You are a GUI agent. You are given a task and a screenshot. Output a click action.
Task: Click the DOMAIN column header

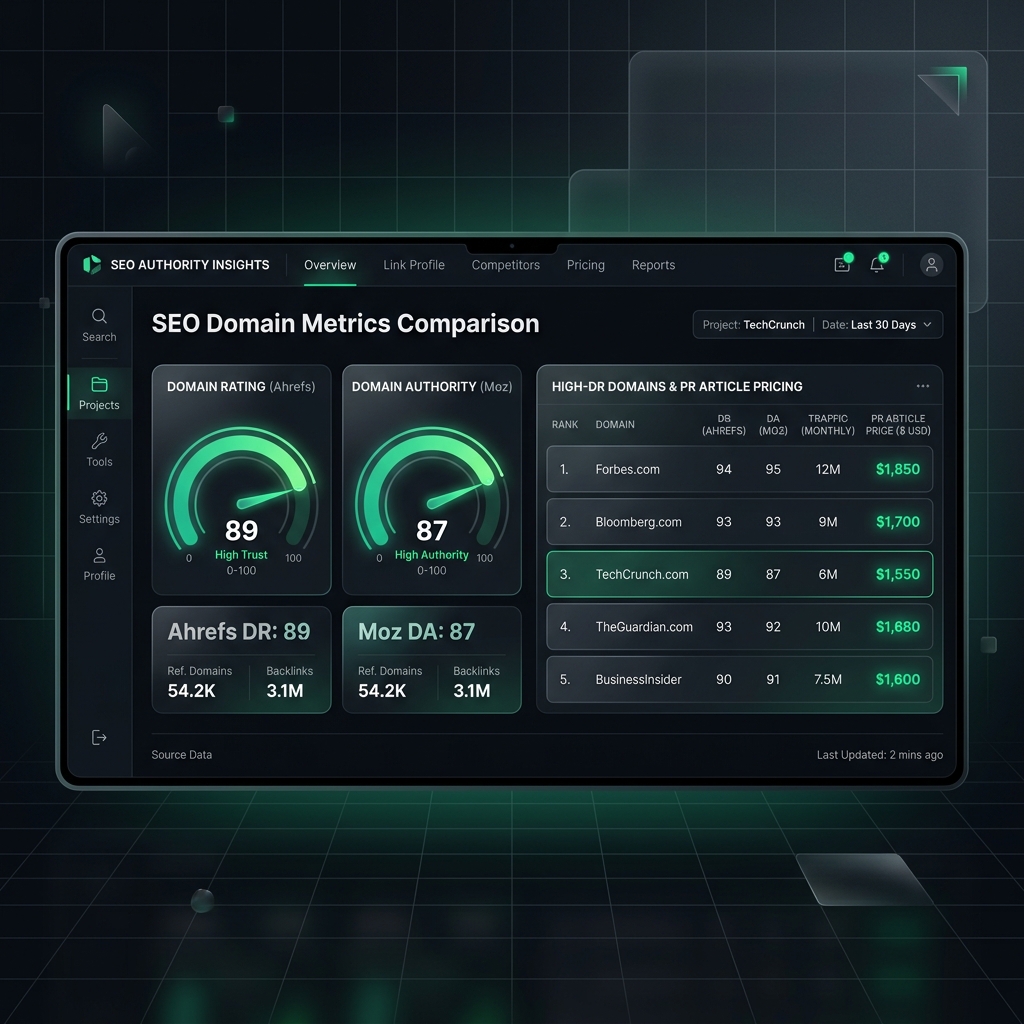point(615,424)
